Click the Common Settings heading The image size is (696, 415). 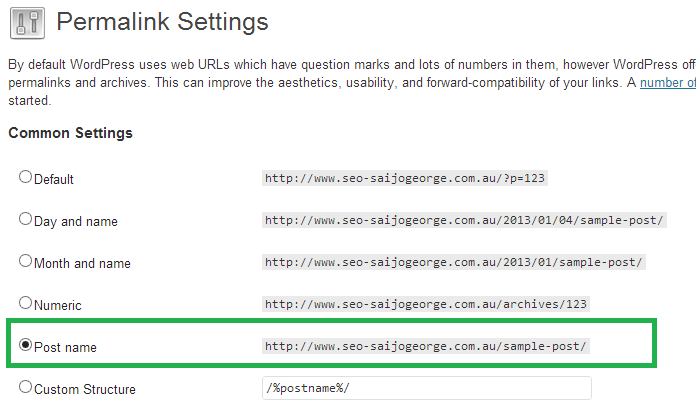70,133
